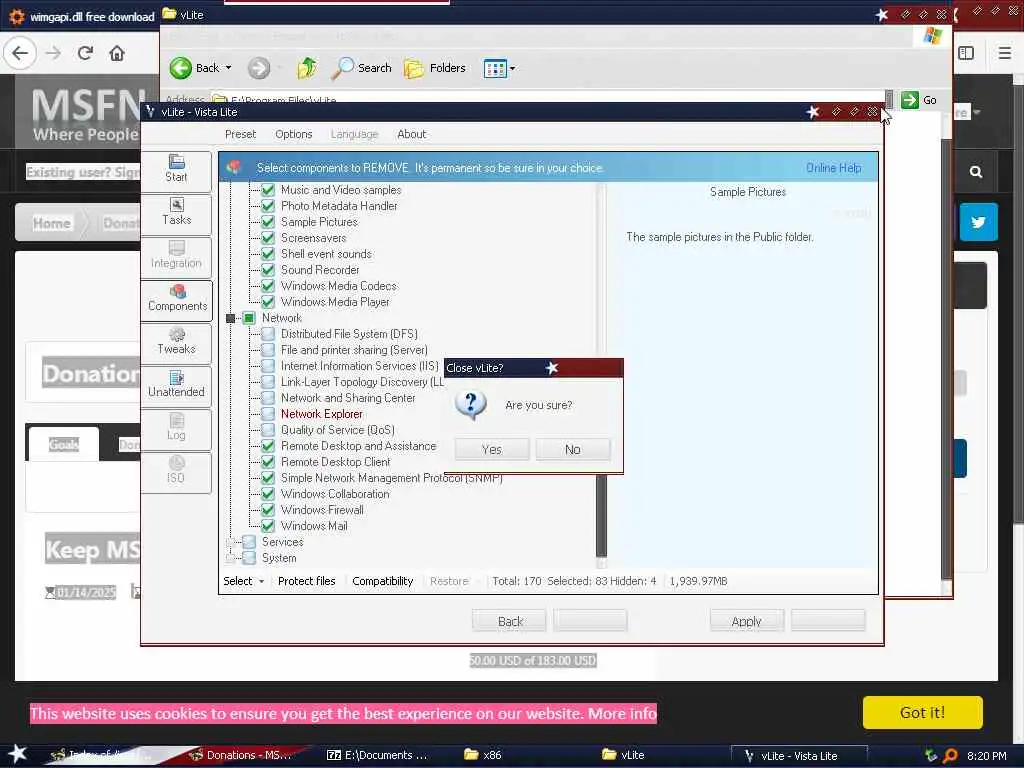This screenshot has height=768, width=1024.
Task: Click No in Close vLite dialog
Action: tap(573, 449)
